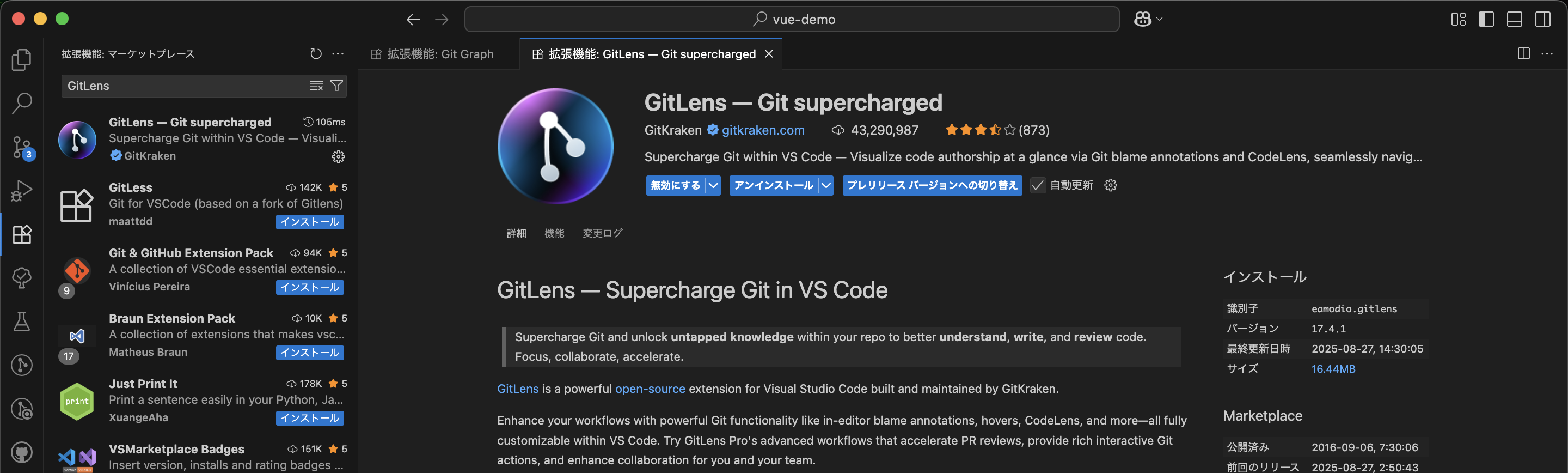1568x473 pixels.
Task: Click the GitKraken publisher name
Action: coord(672,130)
